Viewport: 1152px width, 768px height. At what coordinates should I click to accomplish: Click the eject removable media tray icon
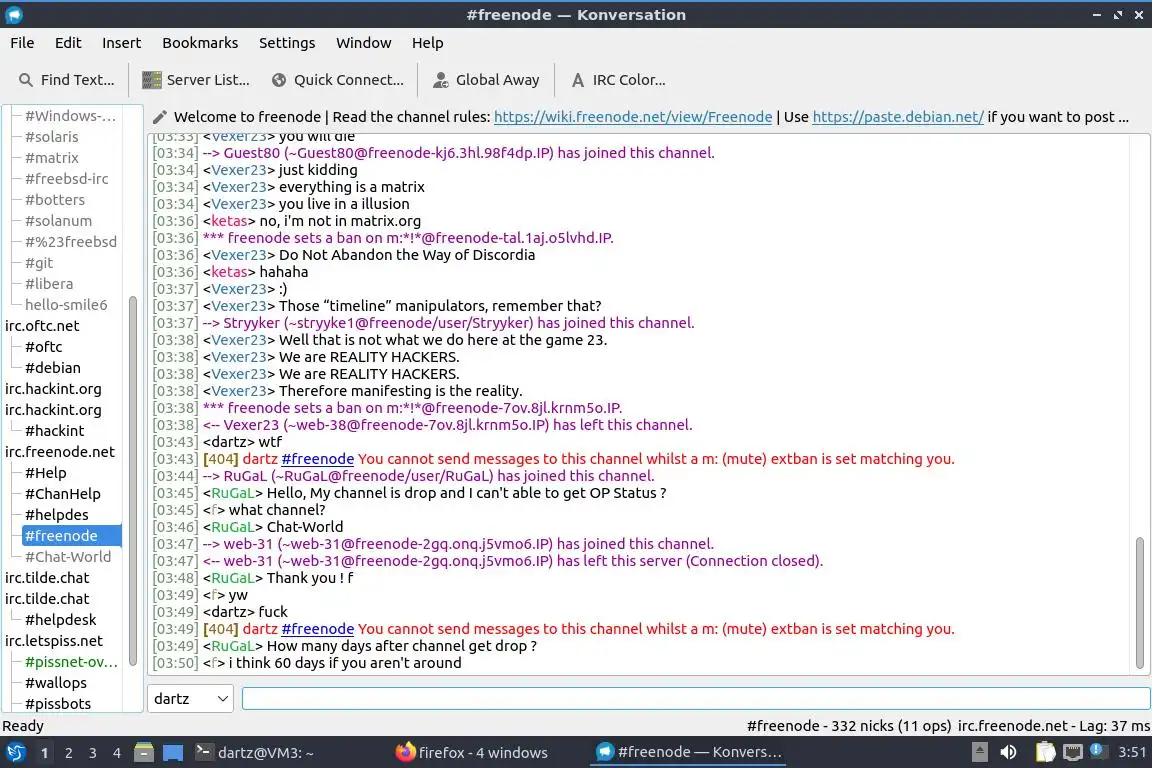pos(979,752)
